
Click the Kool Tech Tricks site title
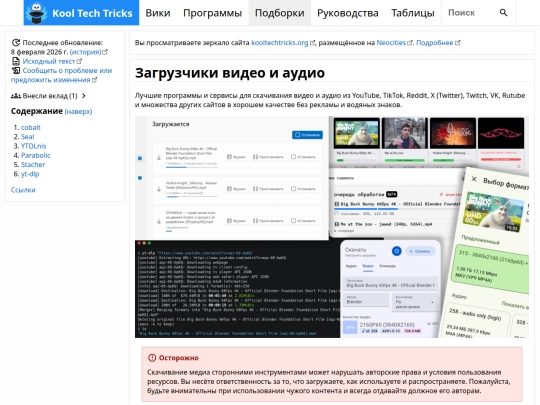92,13
